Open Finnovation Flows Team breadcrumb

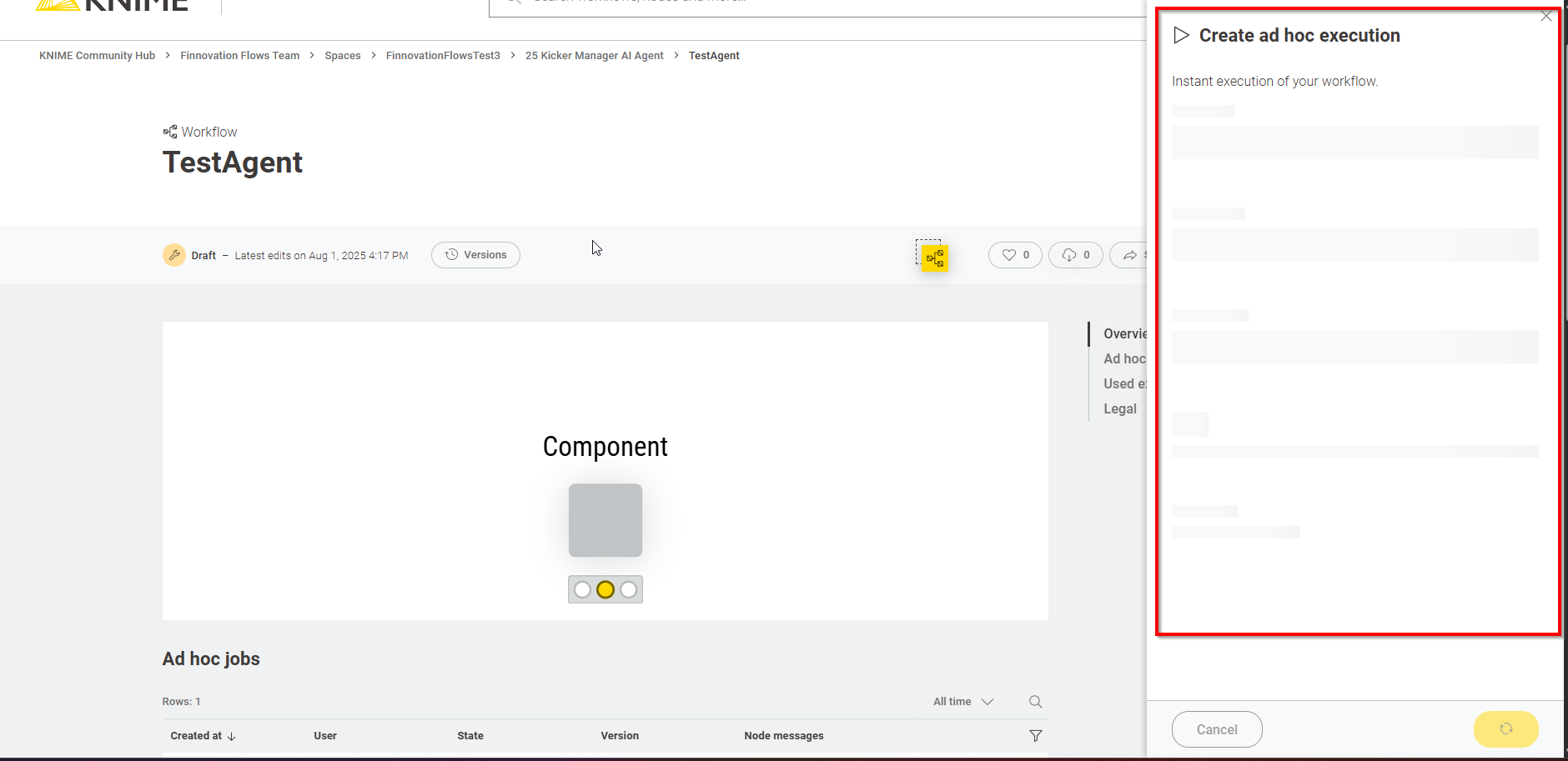tap(239, 56)
